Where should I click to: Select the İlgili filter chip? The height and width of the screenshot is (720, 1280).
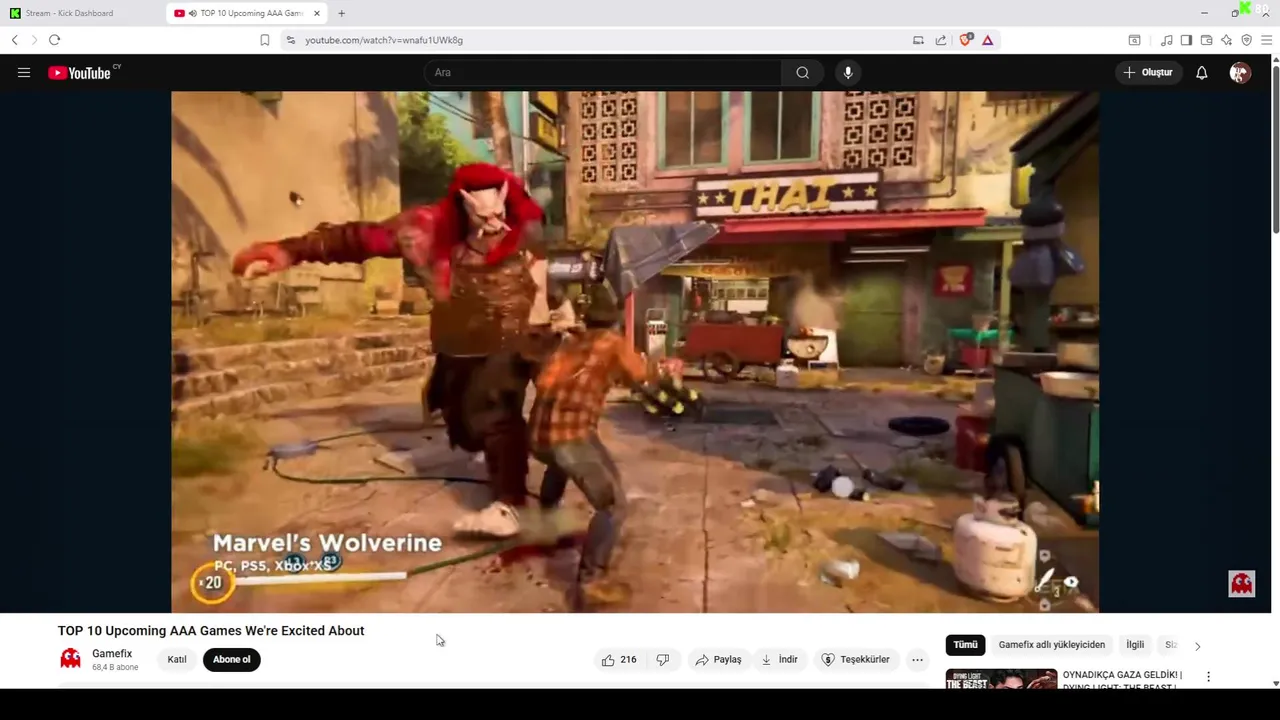point(1135,645)
